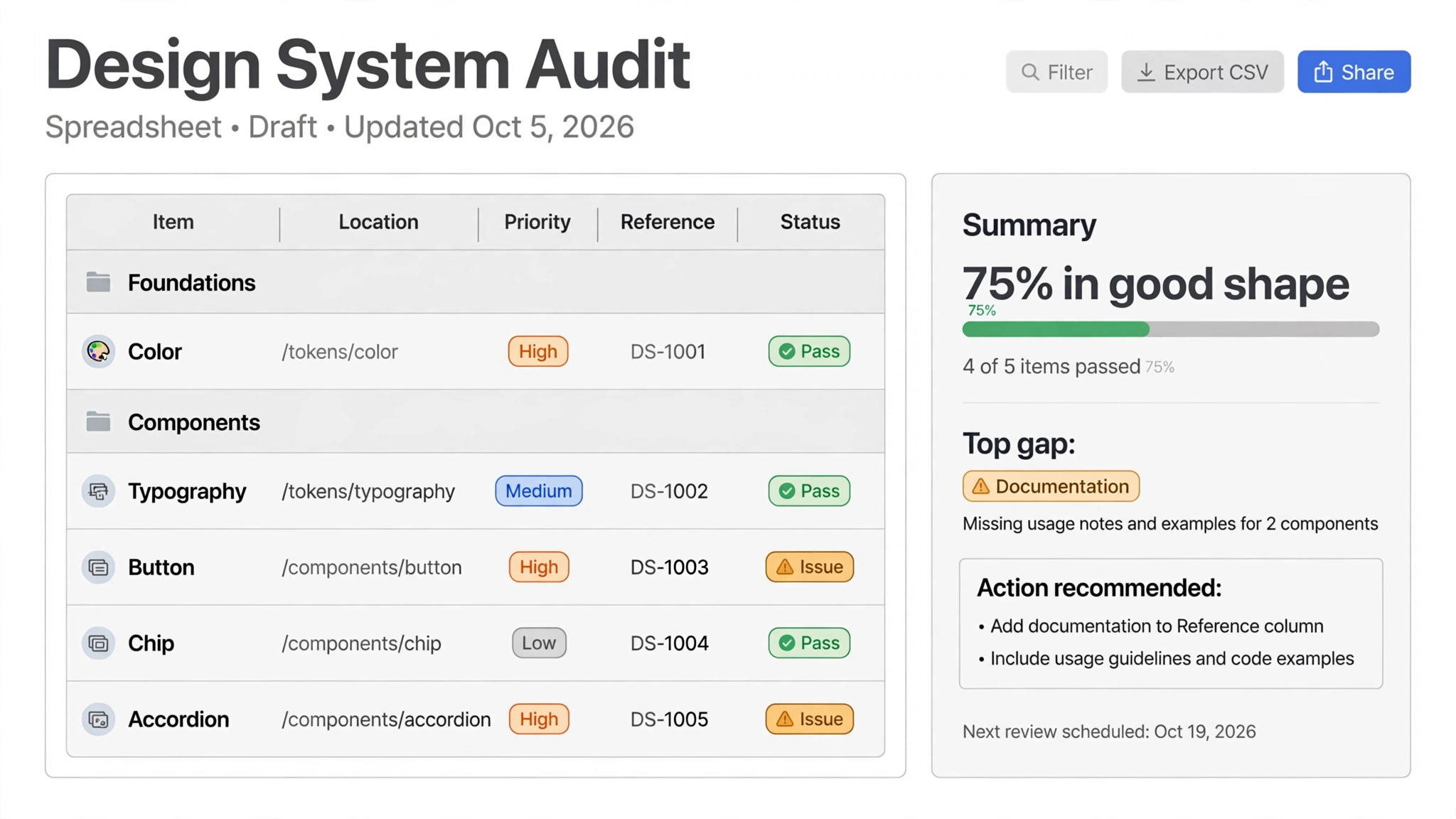1456x819 pixels.
Task: Click the High priority badge for Button
Action: coord(539,567)
